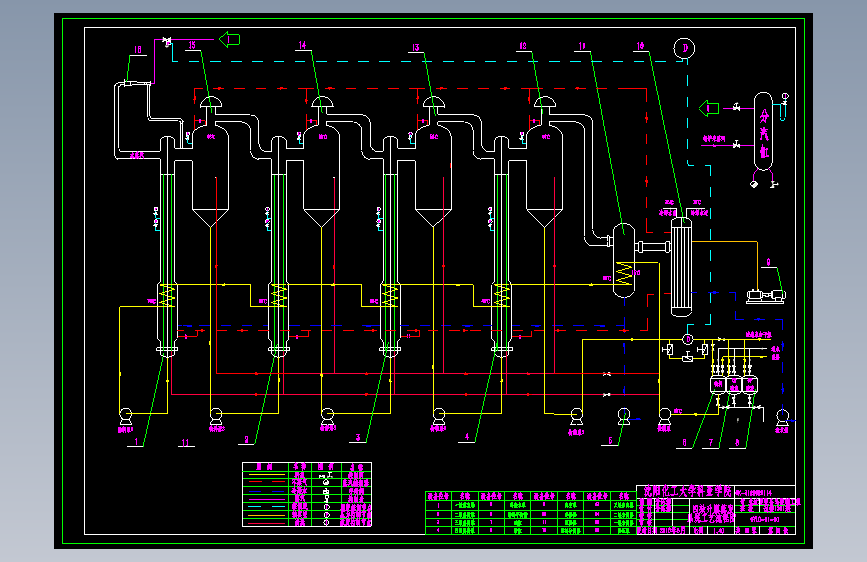The width and height of the screenshot is (867, 562).
Task: Click callout number 12 label
Action: pyautogui.click(x=523, y=46)
